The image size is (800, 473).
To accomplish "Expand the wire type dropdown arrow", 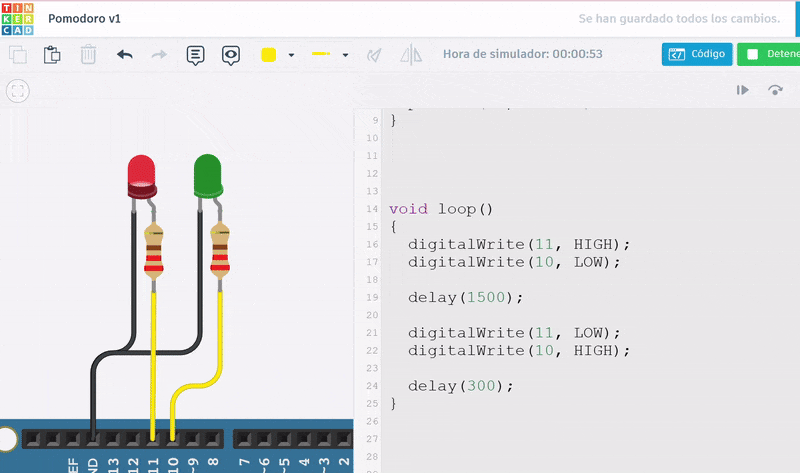I will (x=345, y=55).
